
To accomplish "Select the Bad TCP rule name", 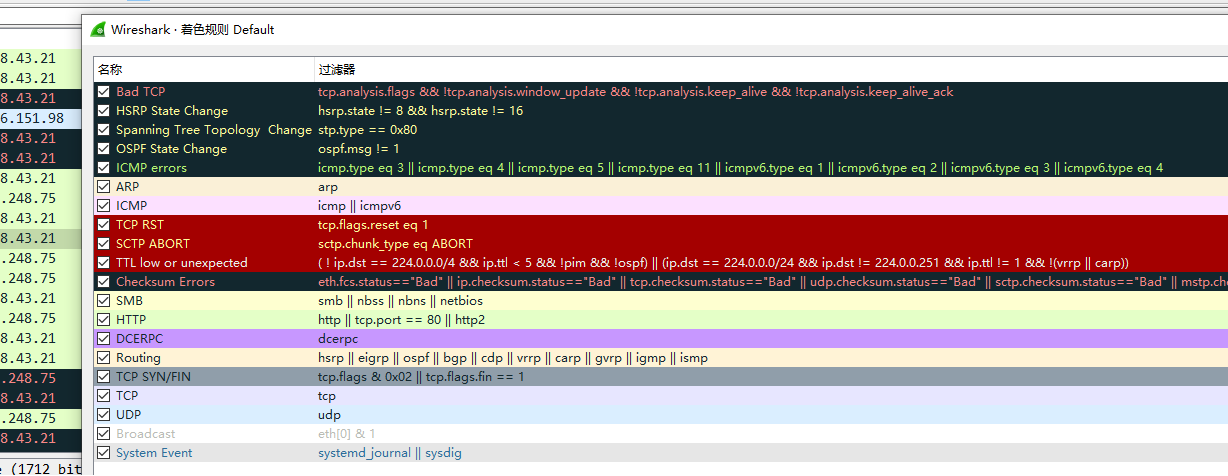I will pyautogui.click(x=141, y=92).
